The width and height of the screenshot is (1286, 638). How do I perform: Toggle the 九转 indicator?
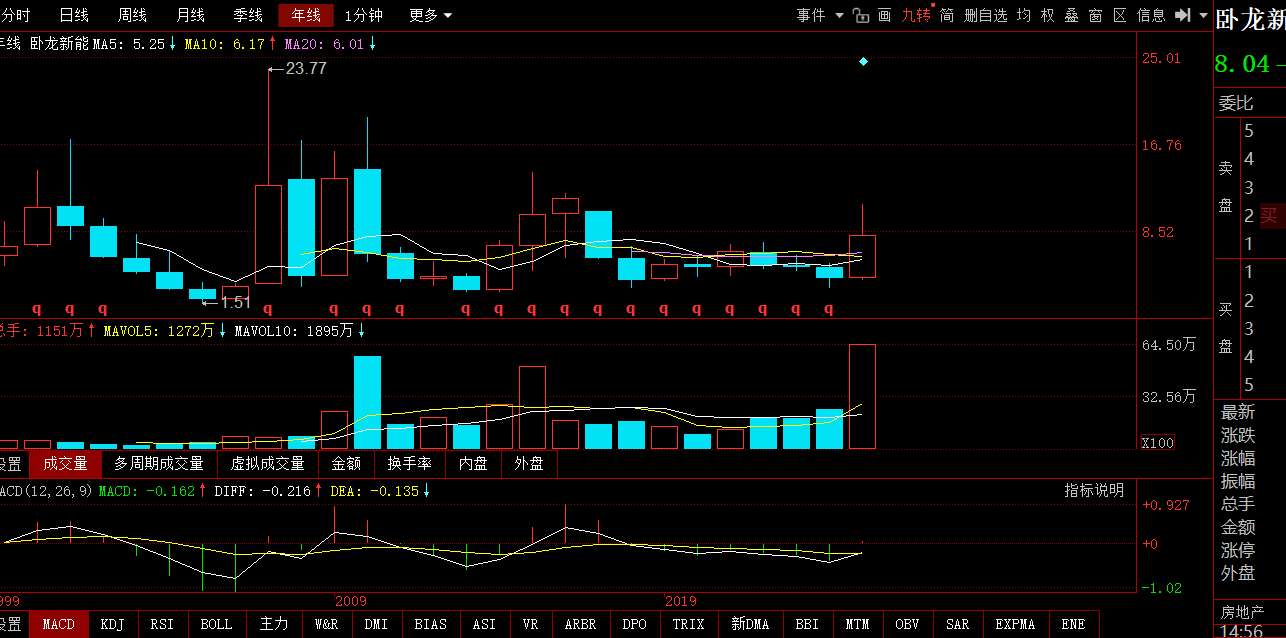click(916, 15)
